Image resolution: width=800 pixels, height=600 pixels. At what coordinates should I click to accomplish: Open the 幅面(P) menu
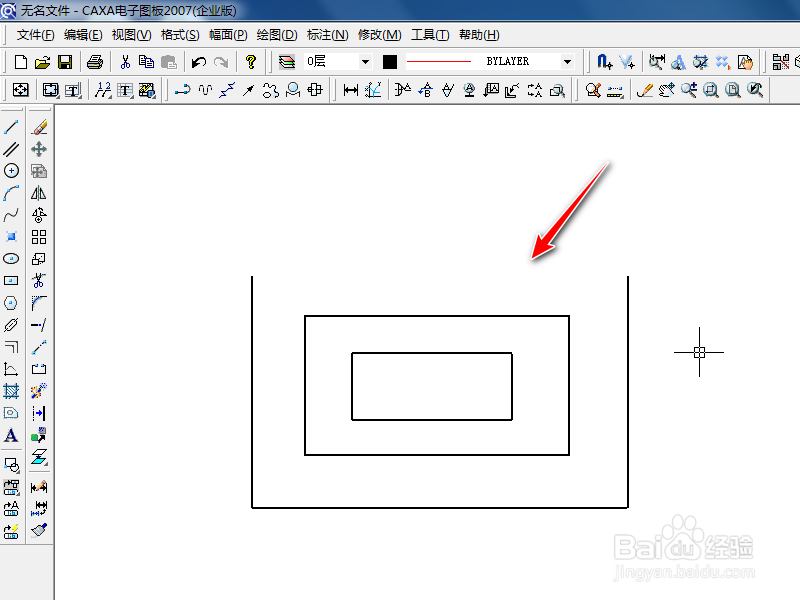click(x=228, y=35)
